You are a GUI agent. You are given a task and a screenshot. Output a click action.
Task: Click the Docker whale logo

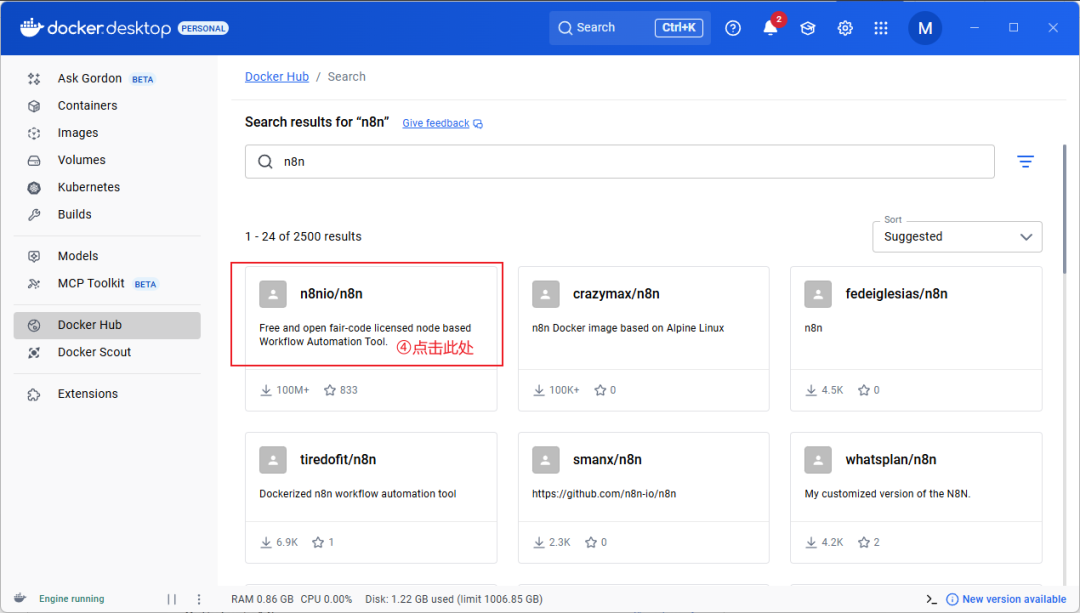(x=32, y=28)
